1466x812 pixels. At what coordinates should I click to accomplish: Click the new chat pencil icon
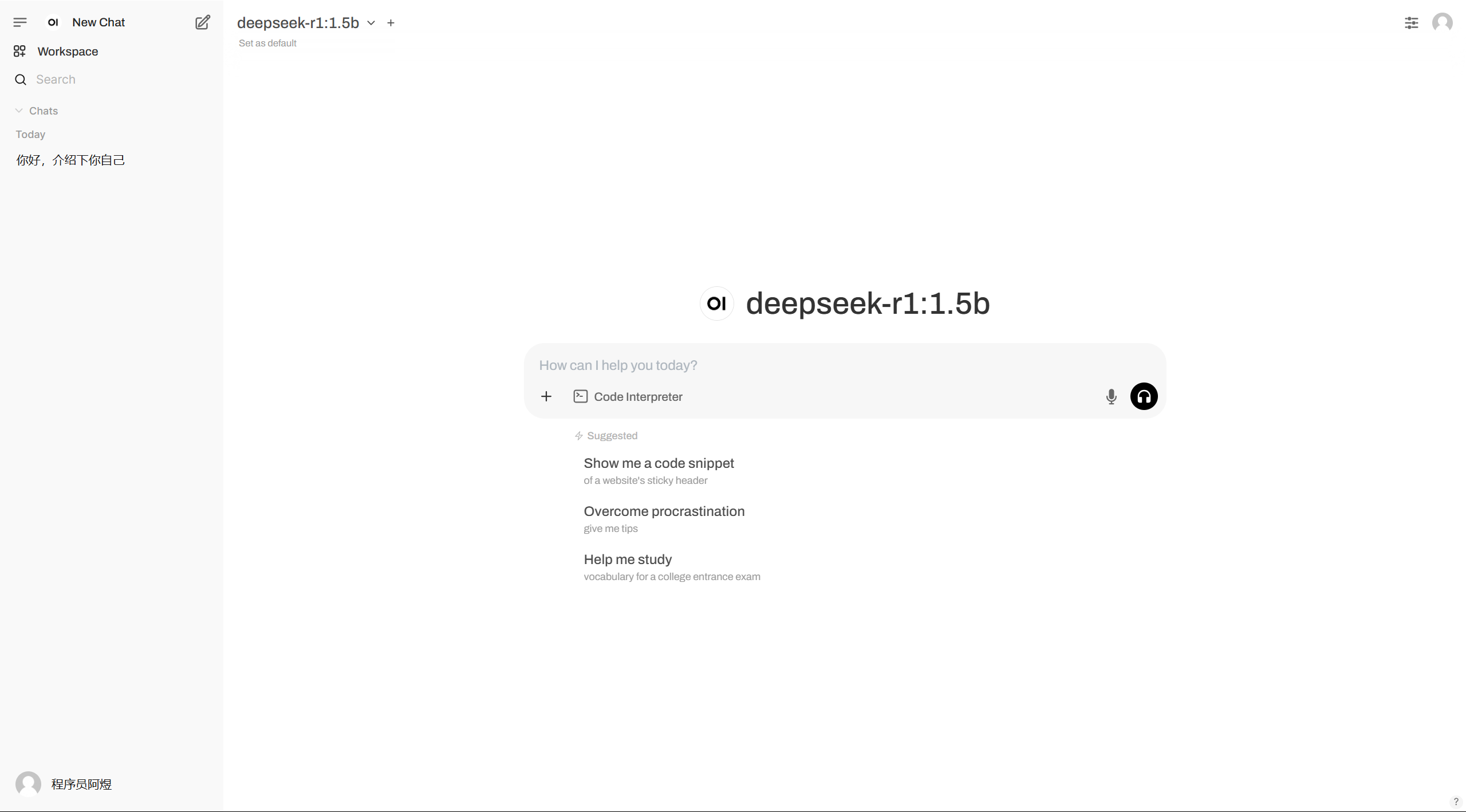coord(203,22)
